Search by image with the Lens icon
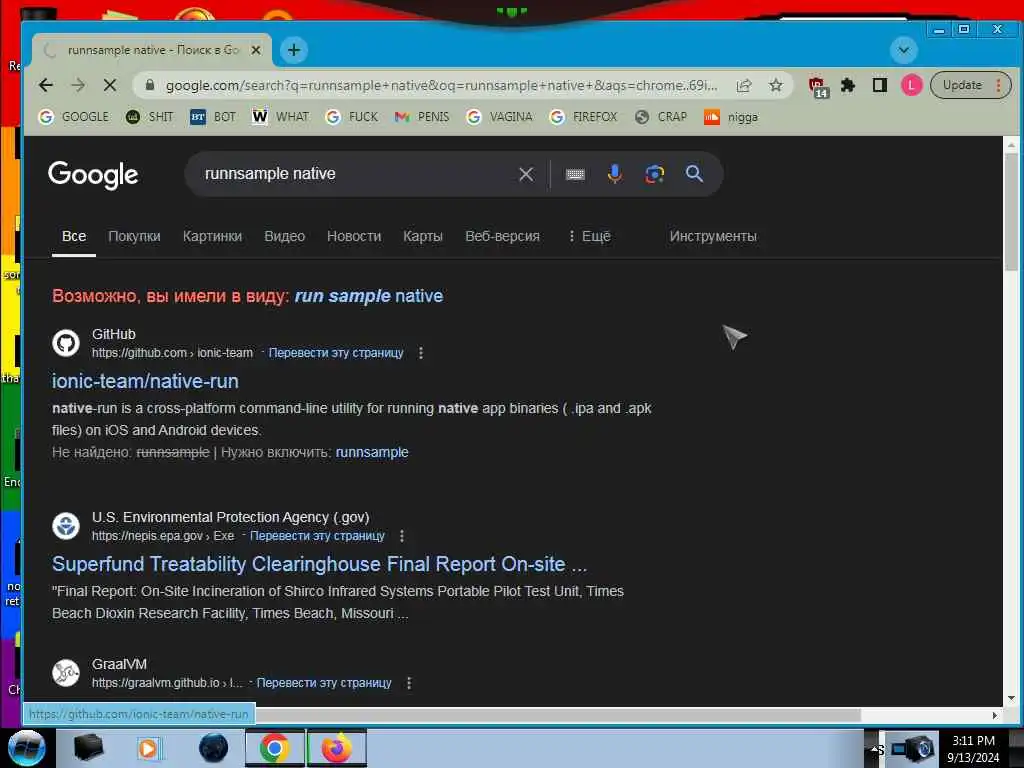The height and width of the screenshot is (768, 1024). 654,174
